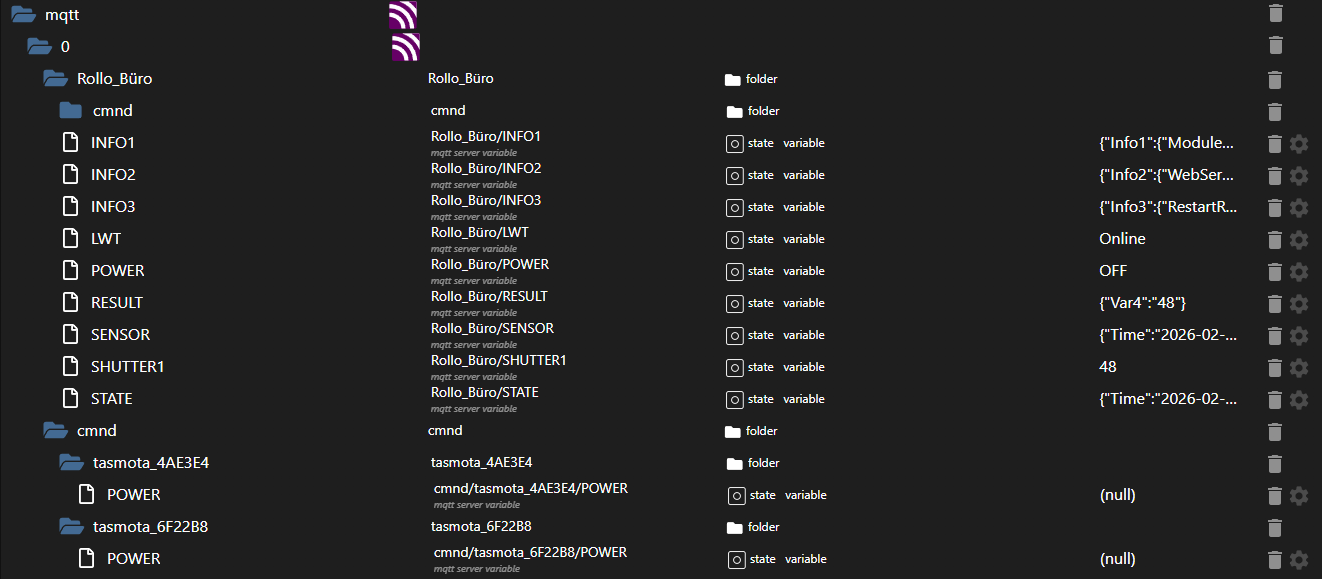
Task: Click the state icon beside Rollo_Büro/LWT
Action: point(736,239)
